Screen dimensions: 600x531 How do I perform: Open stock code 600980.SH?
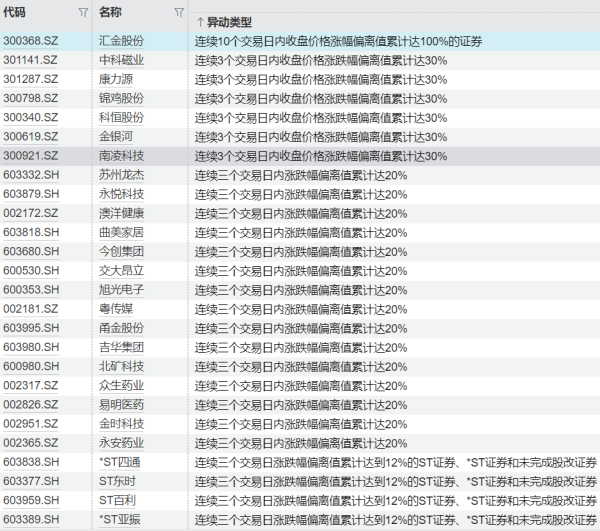point(31,366)
